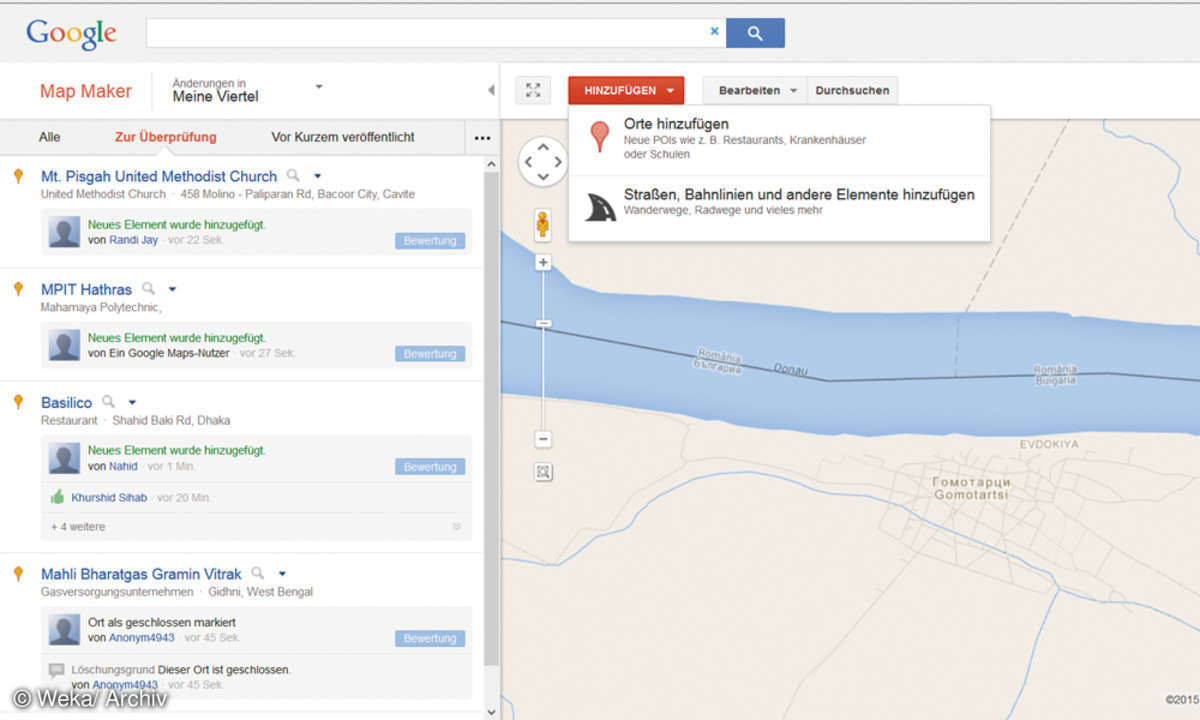1200x720 pixels.
Task: Switch to the 'Alle' tab
Action: [x=49, y=137]
